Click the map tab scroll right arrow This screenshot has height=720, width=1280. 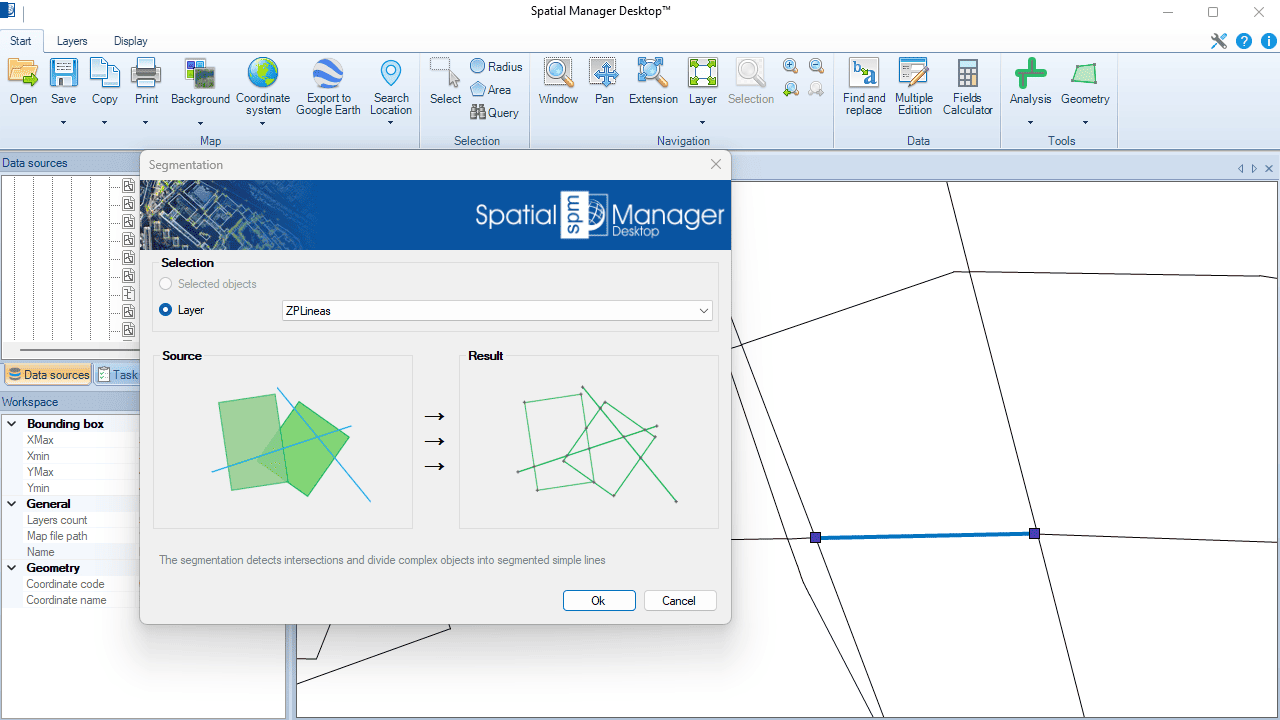pos(1255,169)
